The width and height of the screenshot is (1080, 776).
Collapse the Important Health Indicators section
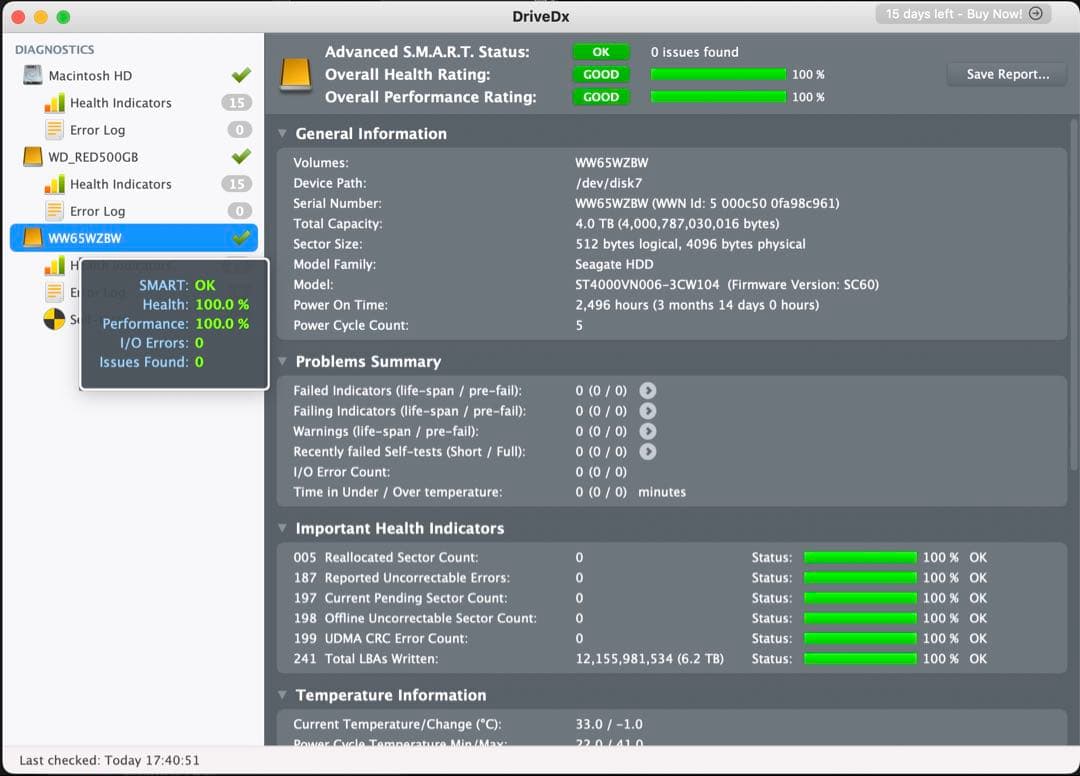(282, 528)
